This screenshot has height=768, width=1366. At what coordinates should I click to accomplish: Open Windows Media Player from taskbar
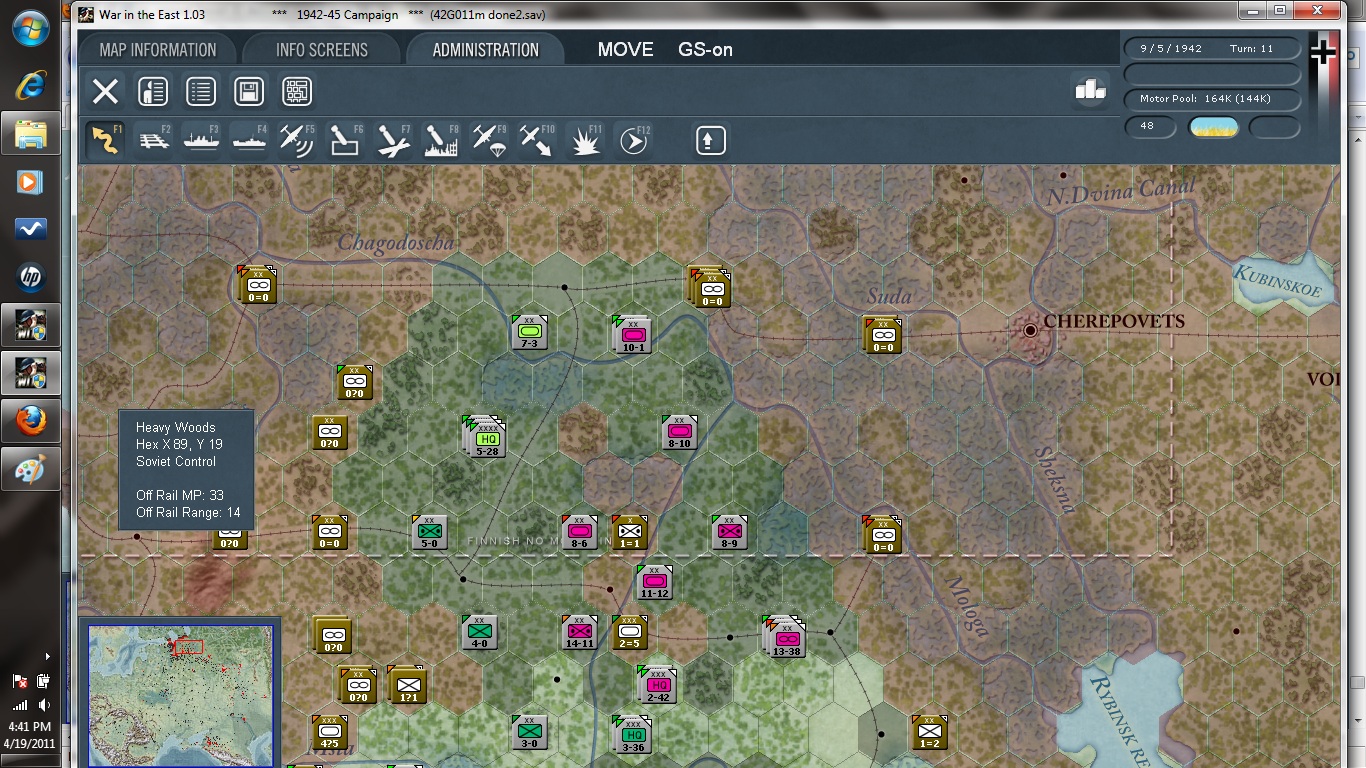coord(31,182)
